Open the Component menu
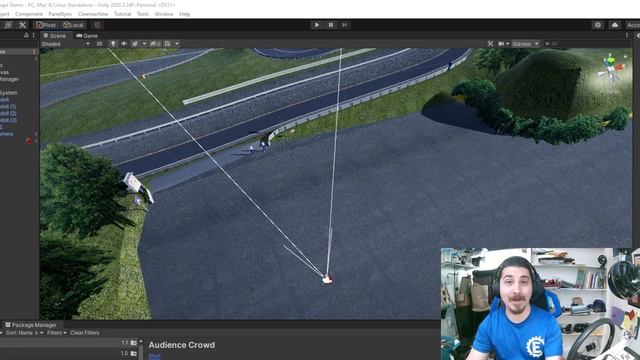640x360 pixels. pyautogui.click(x=29, y=14)
